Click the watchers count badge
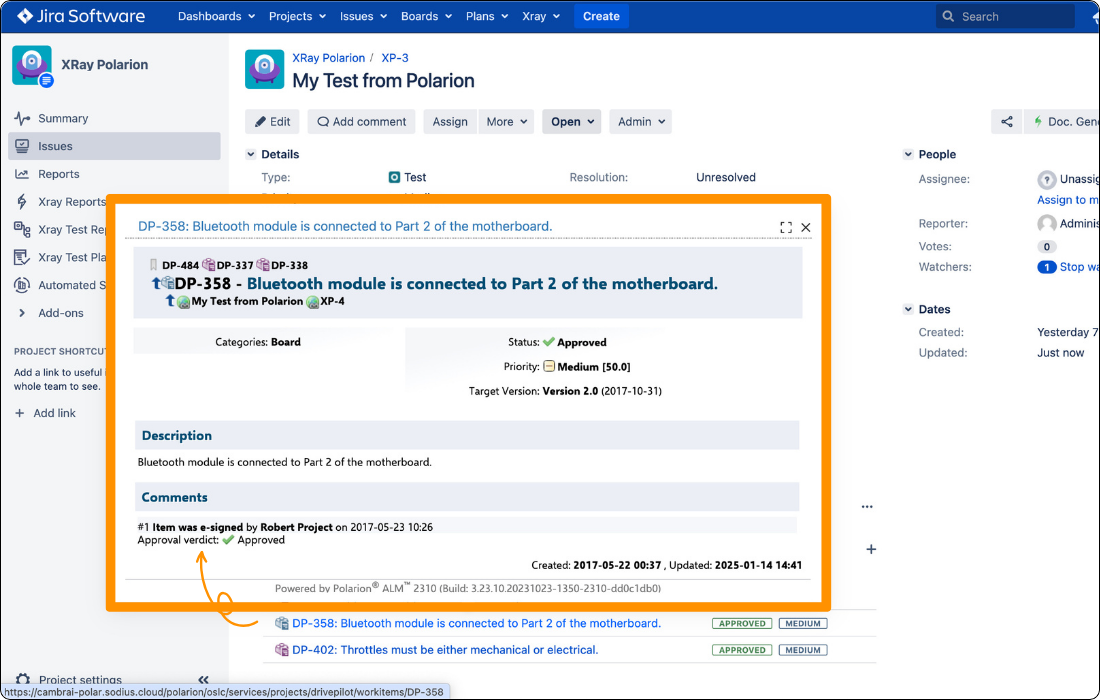Screen dimensions: 1100x700 click(1046, 267)
